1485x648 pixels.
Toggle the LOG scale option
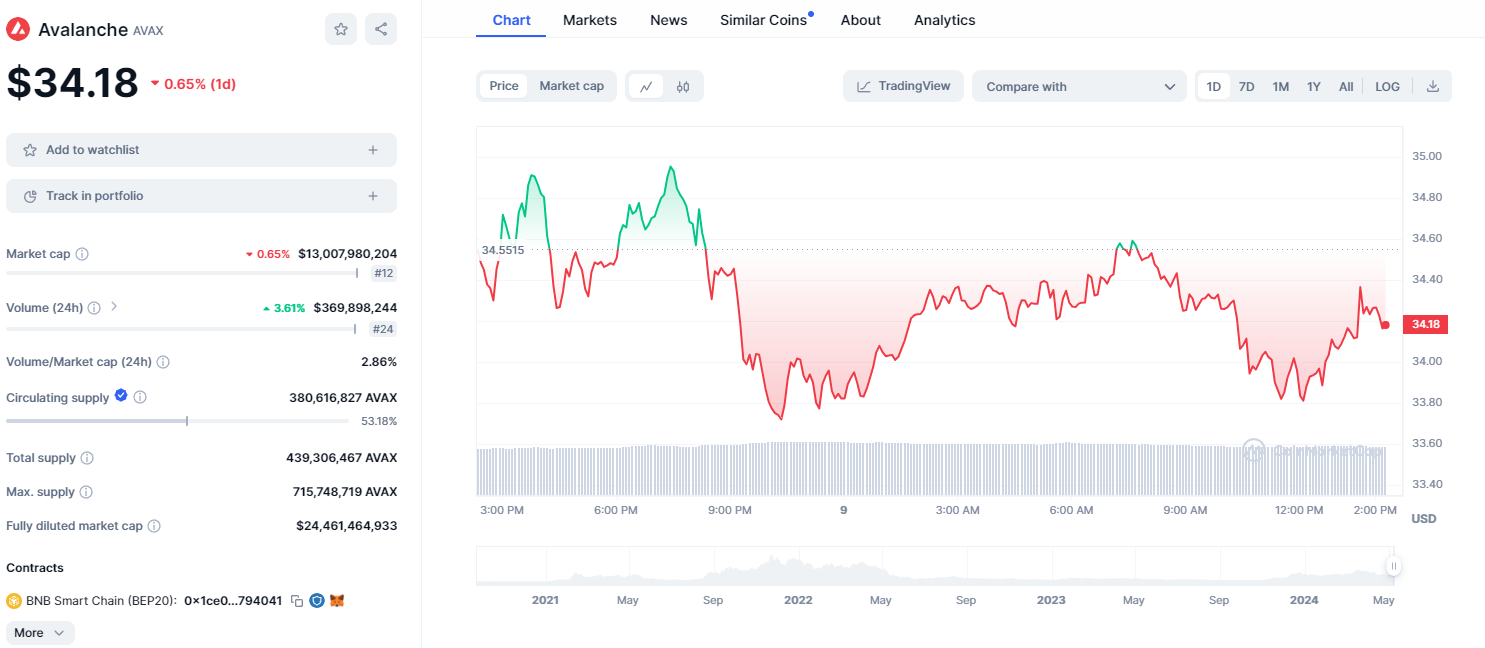[1387, 87]
